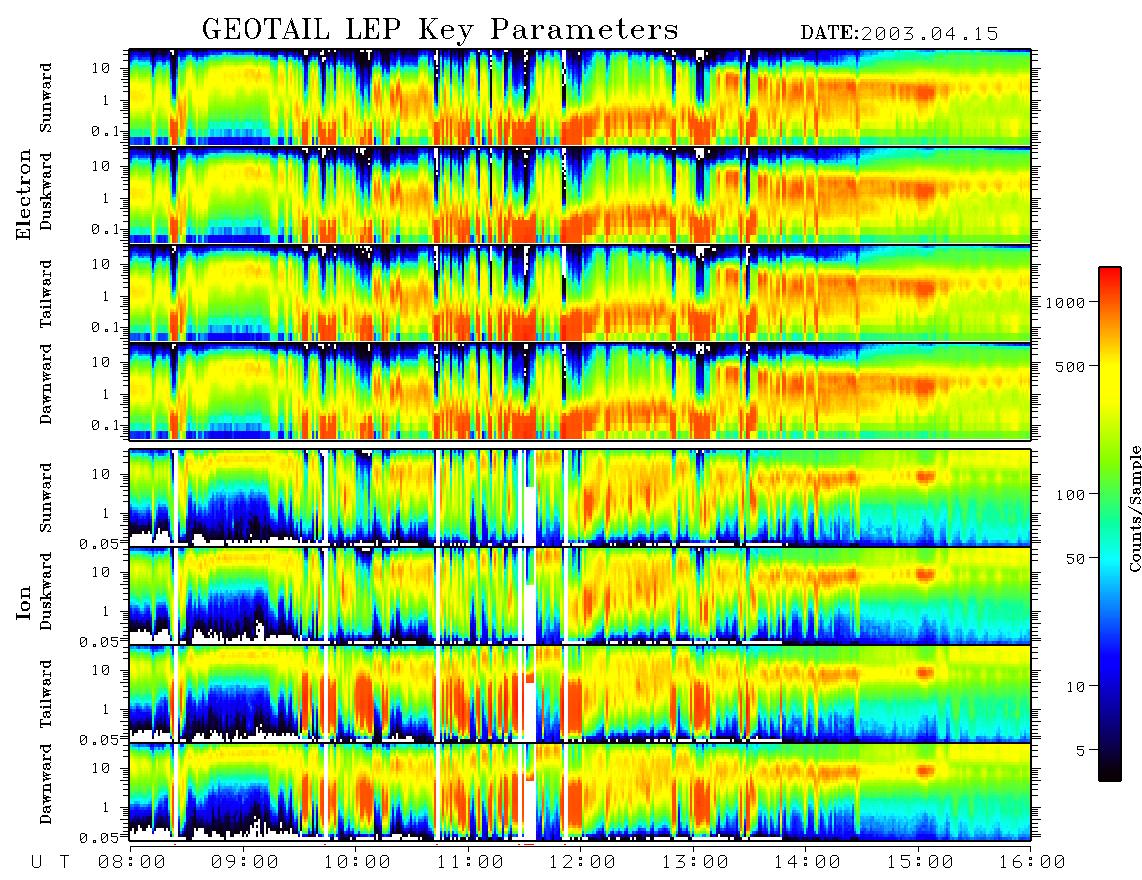Viewport: 1142px width, 880px height.
Task: Click the Ion "Dawnward" panel label
Action: tap(46, 784)
